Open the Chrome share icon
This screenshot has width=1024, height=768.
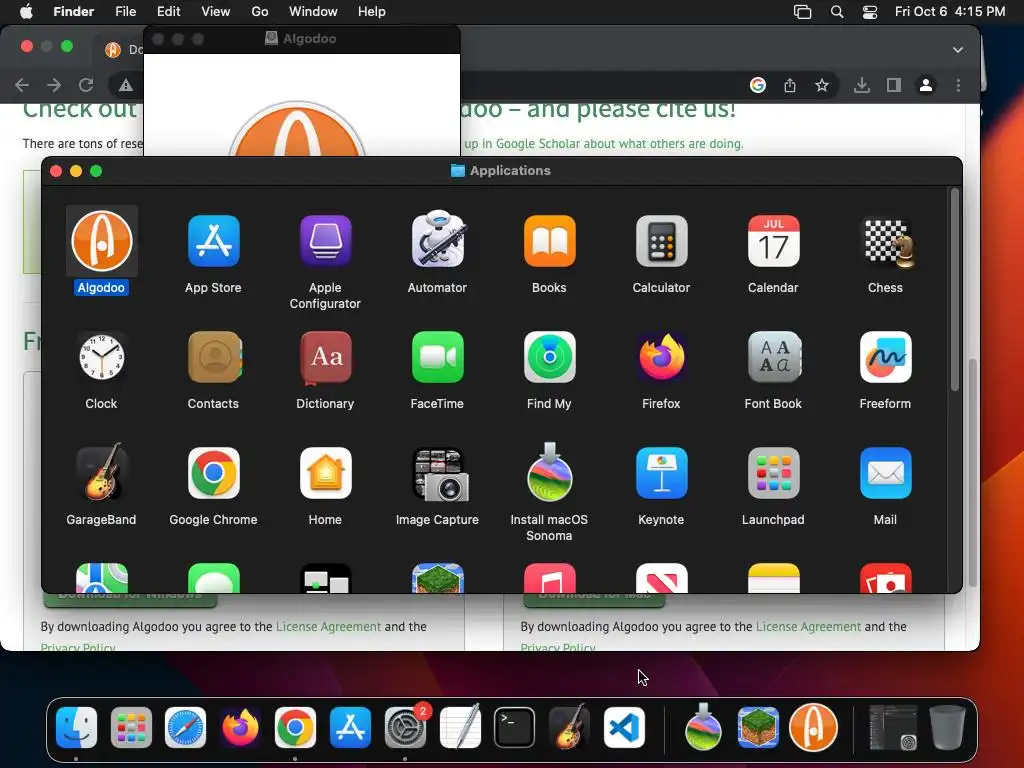(x=790, y=85)
